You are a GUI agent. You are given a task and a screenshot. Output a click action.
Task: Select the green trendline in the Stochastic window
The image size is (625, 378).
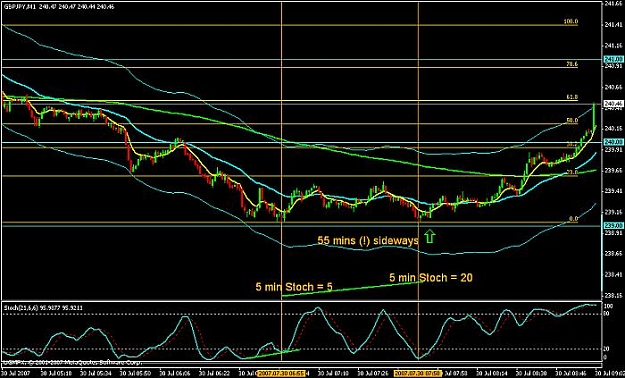click(272, 354)
